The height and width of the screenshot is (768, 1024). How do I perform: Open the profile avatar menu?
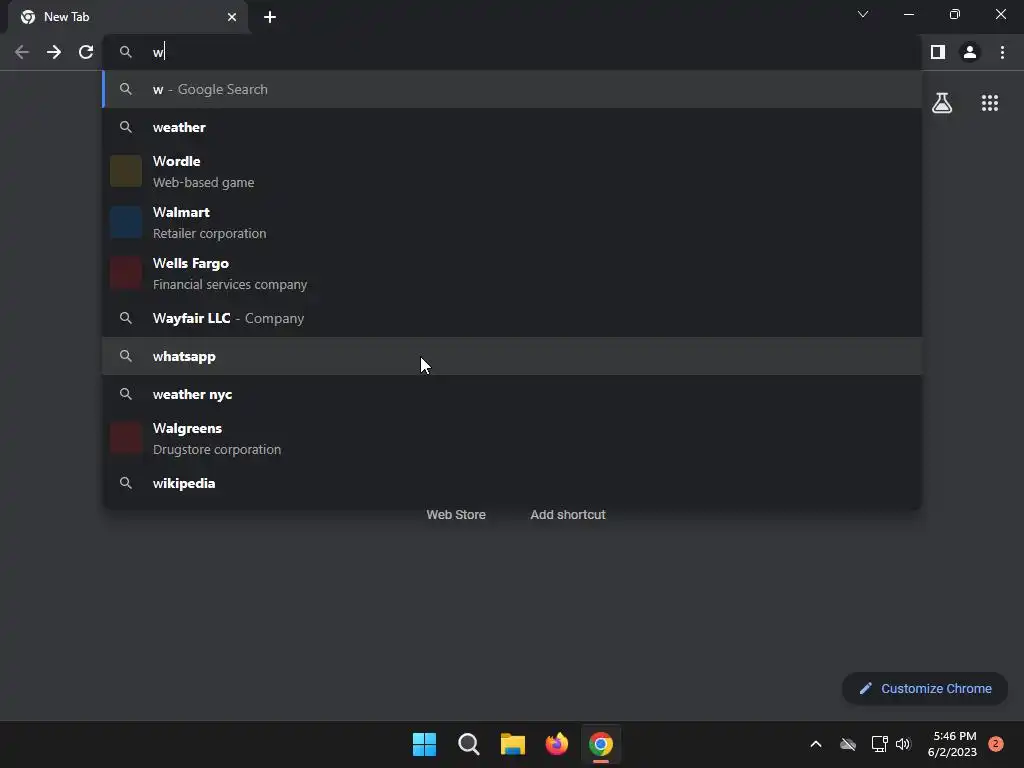point(970,52)
